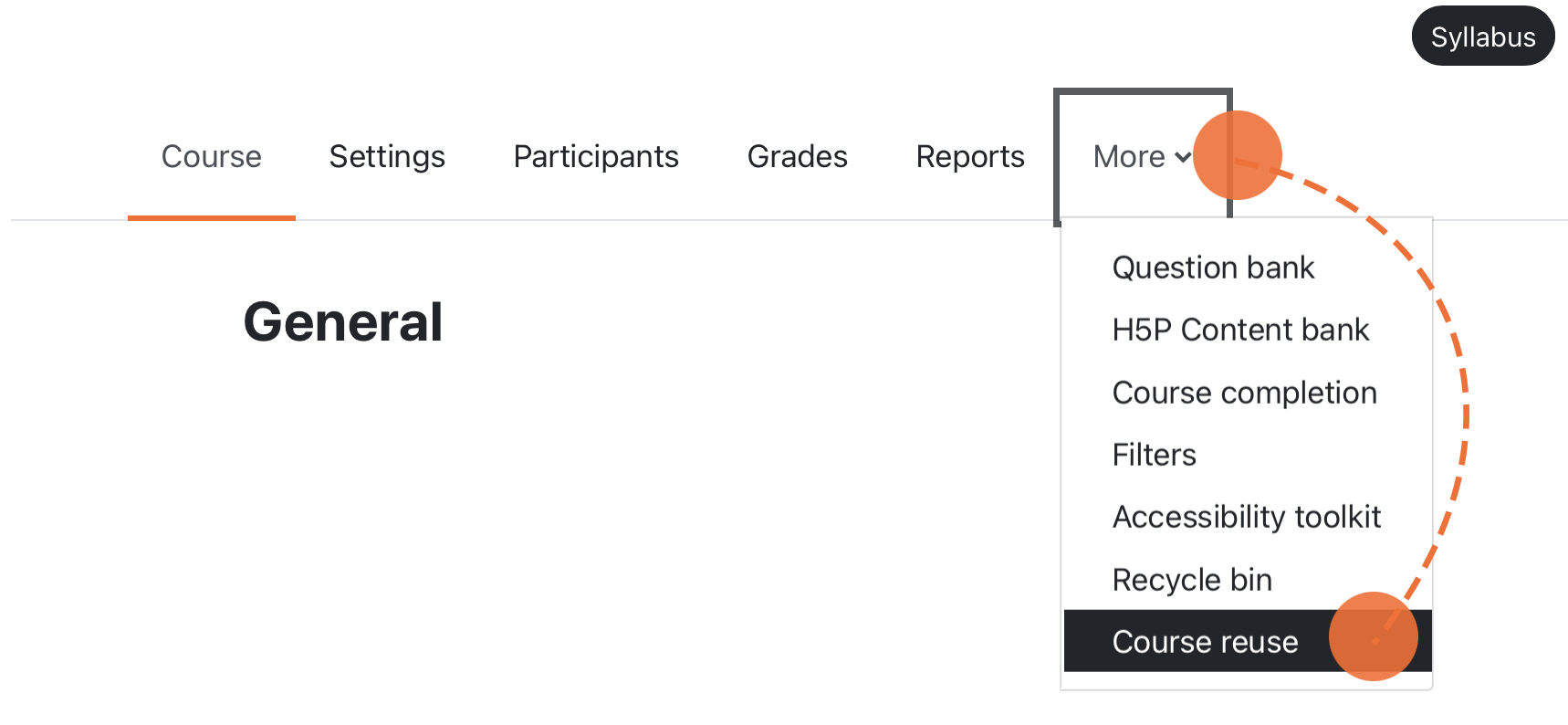Click the orange circle near More

pos(1239,155)
